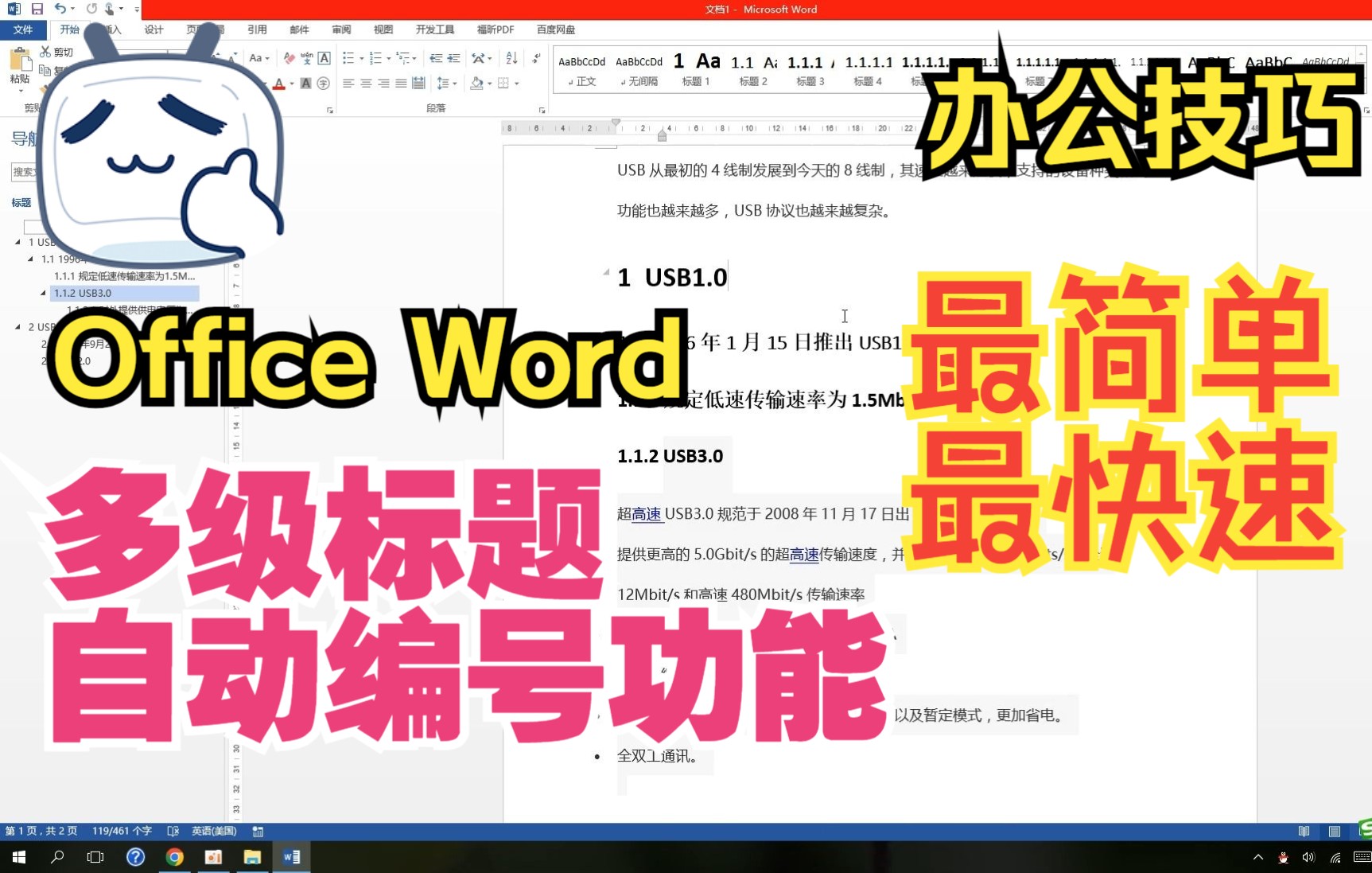The image size is (1372, 873).
Task: Open the font color dropdown arrow
Action: (x=291, y=84)
